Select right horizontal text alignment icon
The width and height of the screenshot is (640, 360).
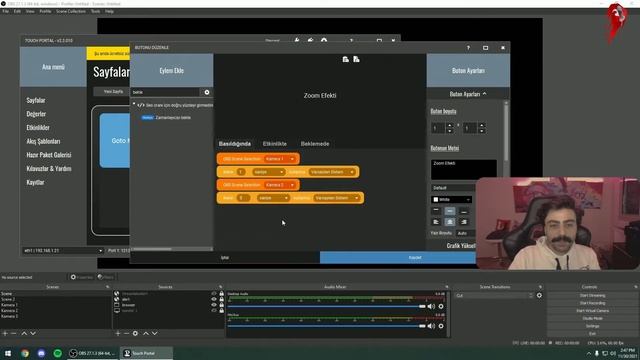[x=464, y=222]
